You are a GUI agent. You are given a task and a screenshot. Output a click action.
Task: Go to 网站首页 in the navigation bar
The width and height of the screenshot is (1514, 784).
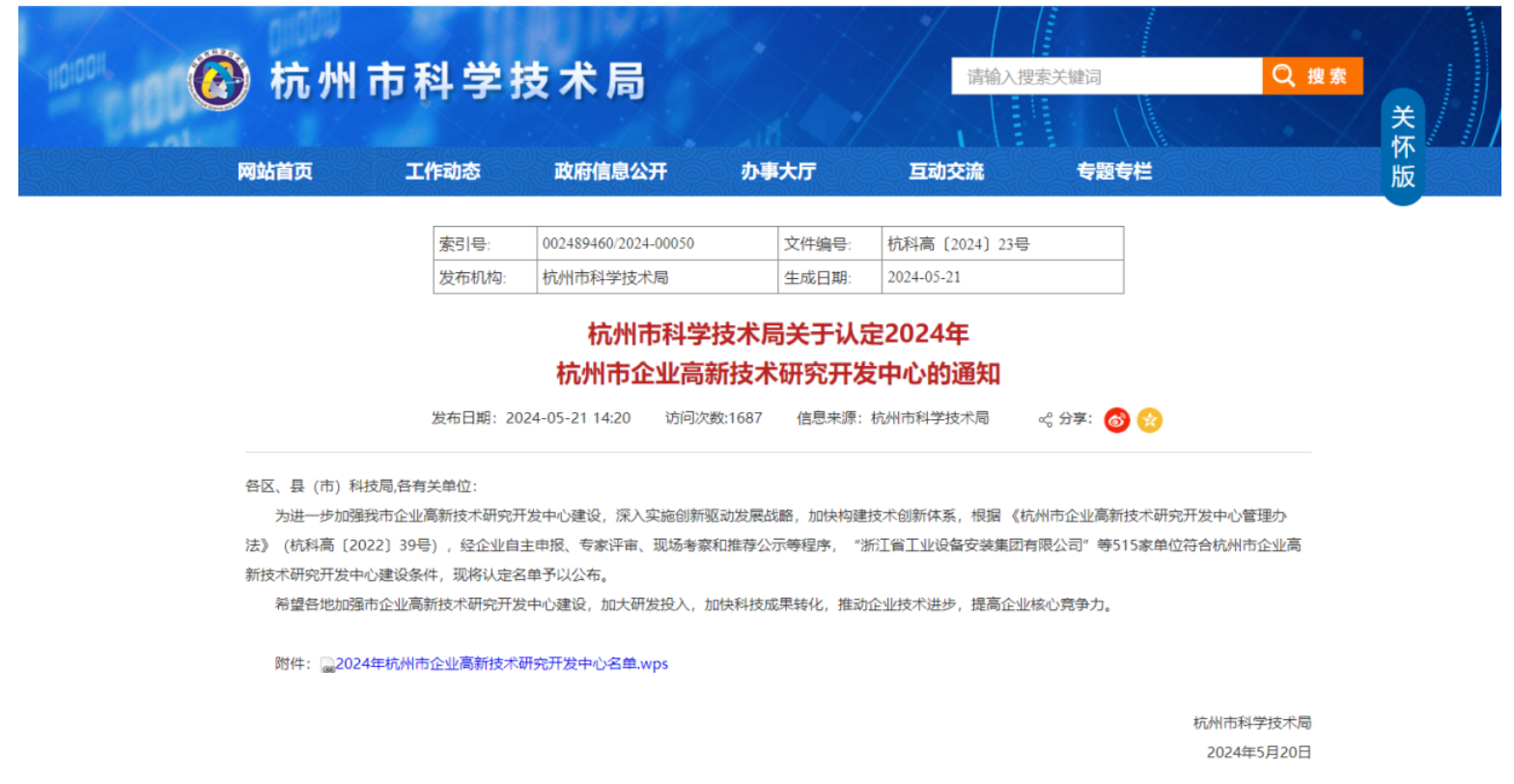click(275, 172)
